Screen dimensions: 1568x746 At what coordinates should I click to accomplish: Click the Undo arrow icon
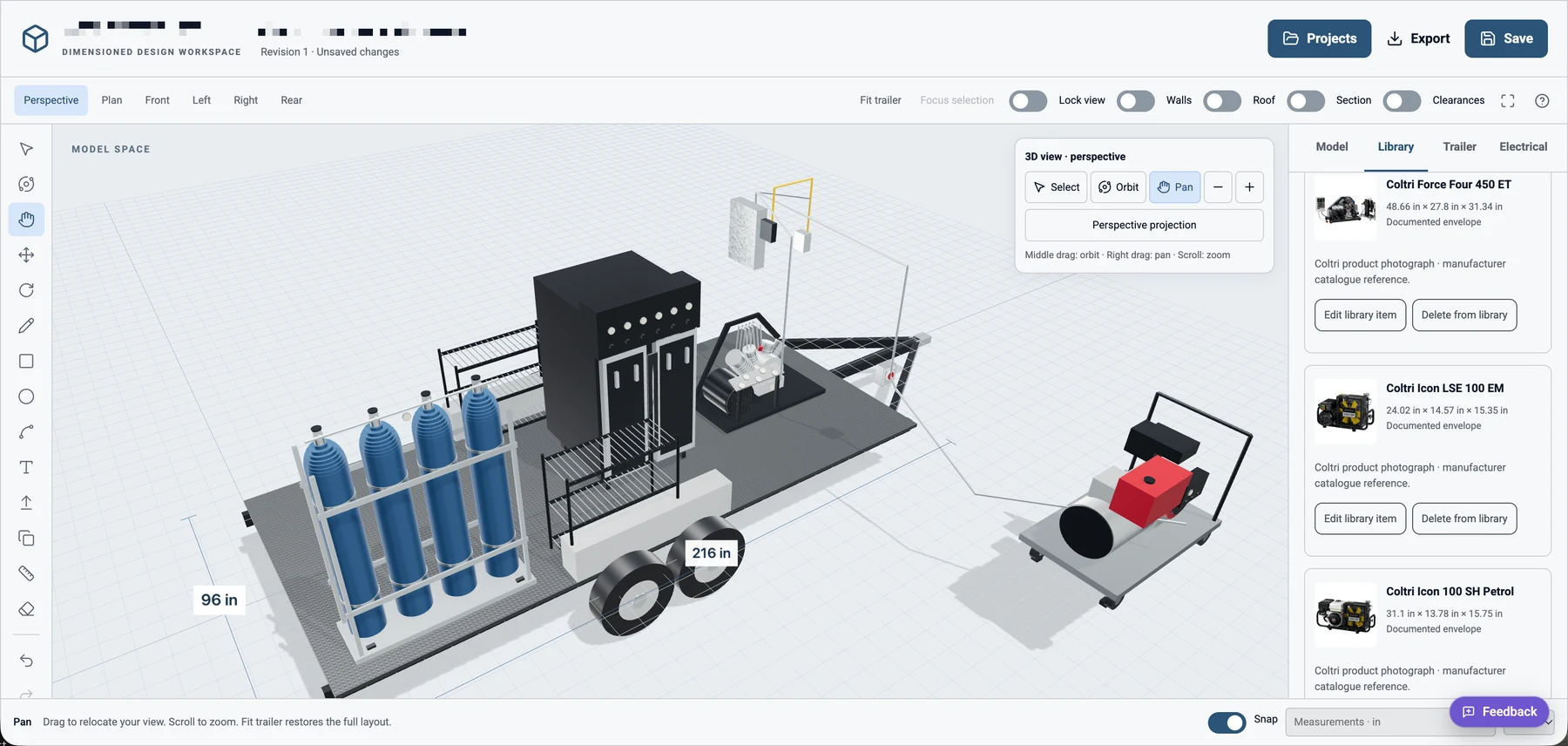(26, 661)
